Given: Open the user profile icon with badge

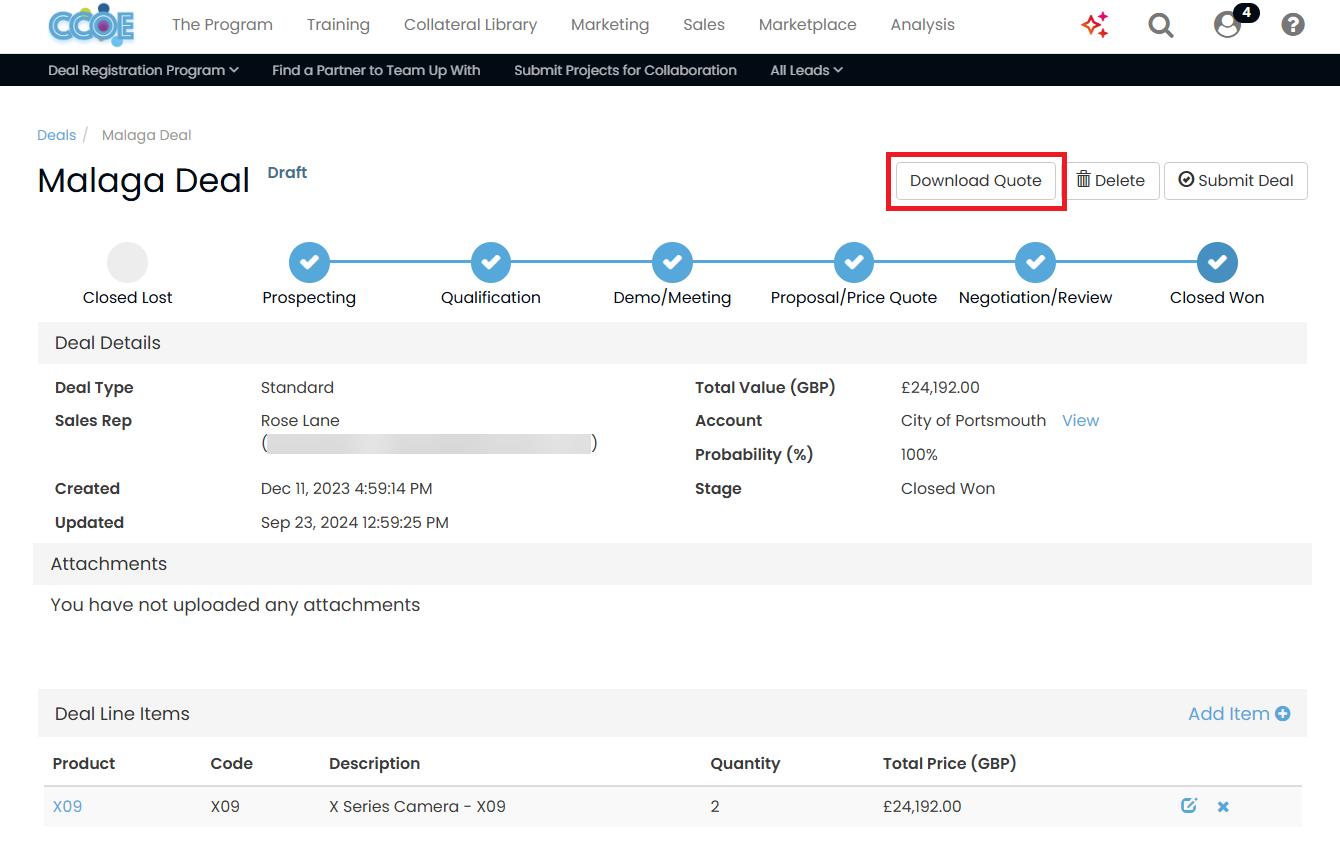Looking at the screenshot, I should [1228, 25].
